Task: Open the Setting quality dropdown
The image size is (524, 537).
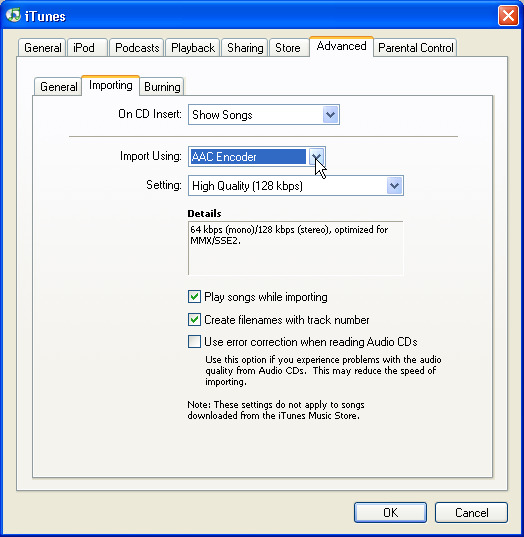Action: [296, 186]
